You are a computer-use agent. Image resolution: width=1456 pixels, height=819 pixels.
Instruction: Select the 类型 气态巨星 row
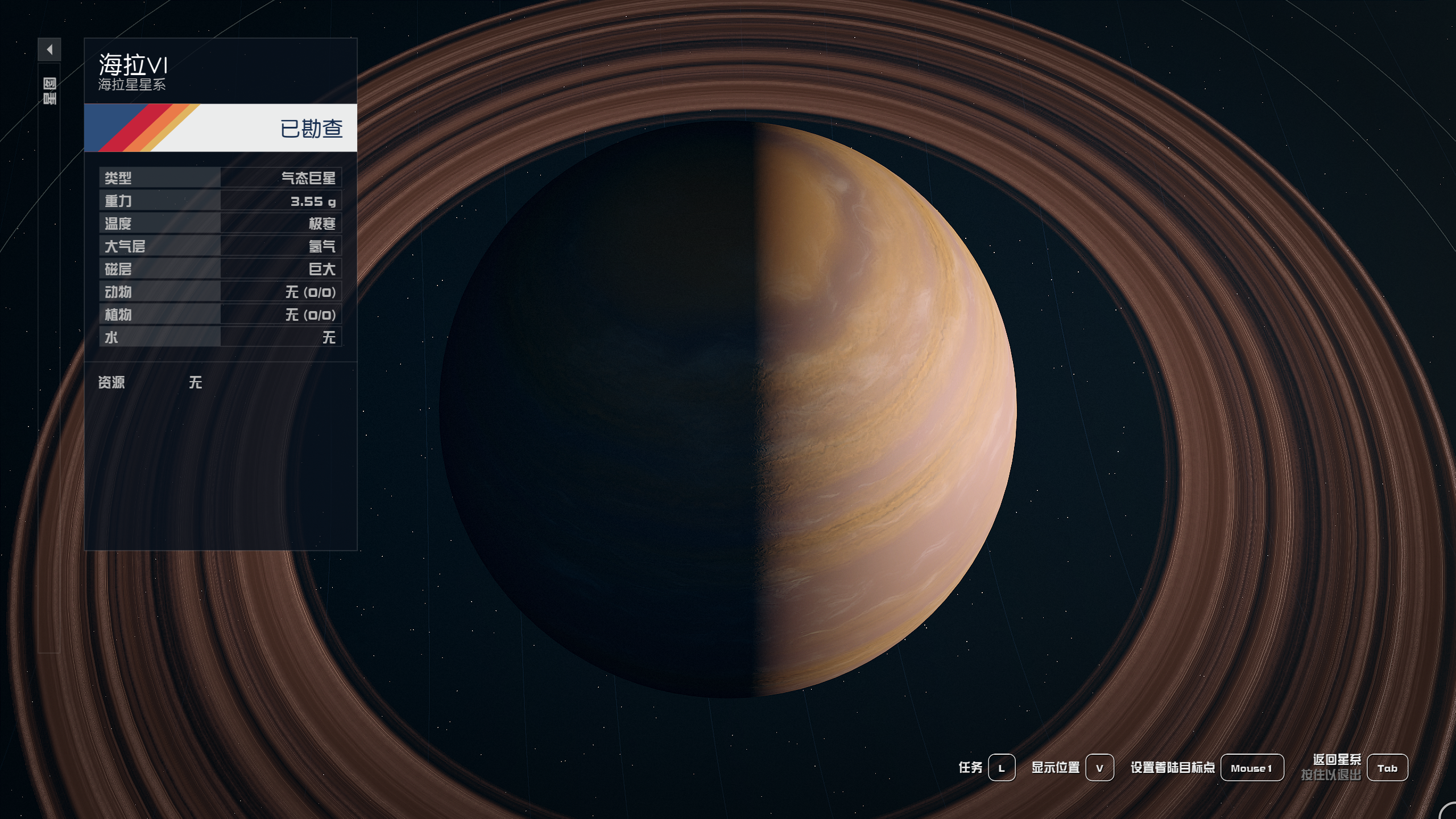220,178
